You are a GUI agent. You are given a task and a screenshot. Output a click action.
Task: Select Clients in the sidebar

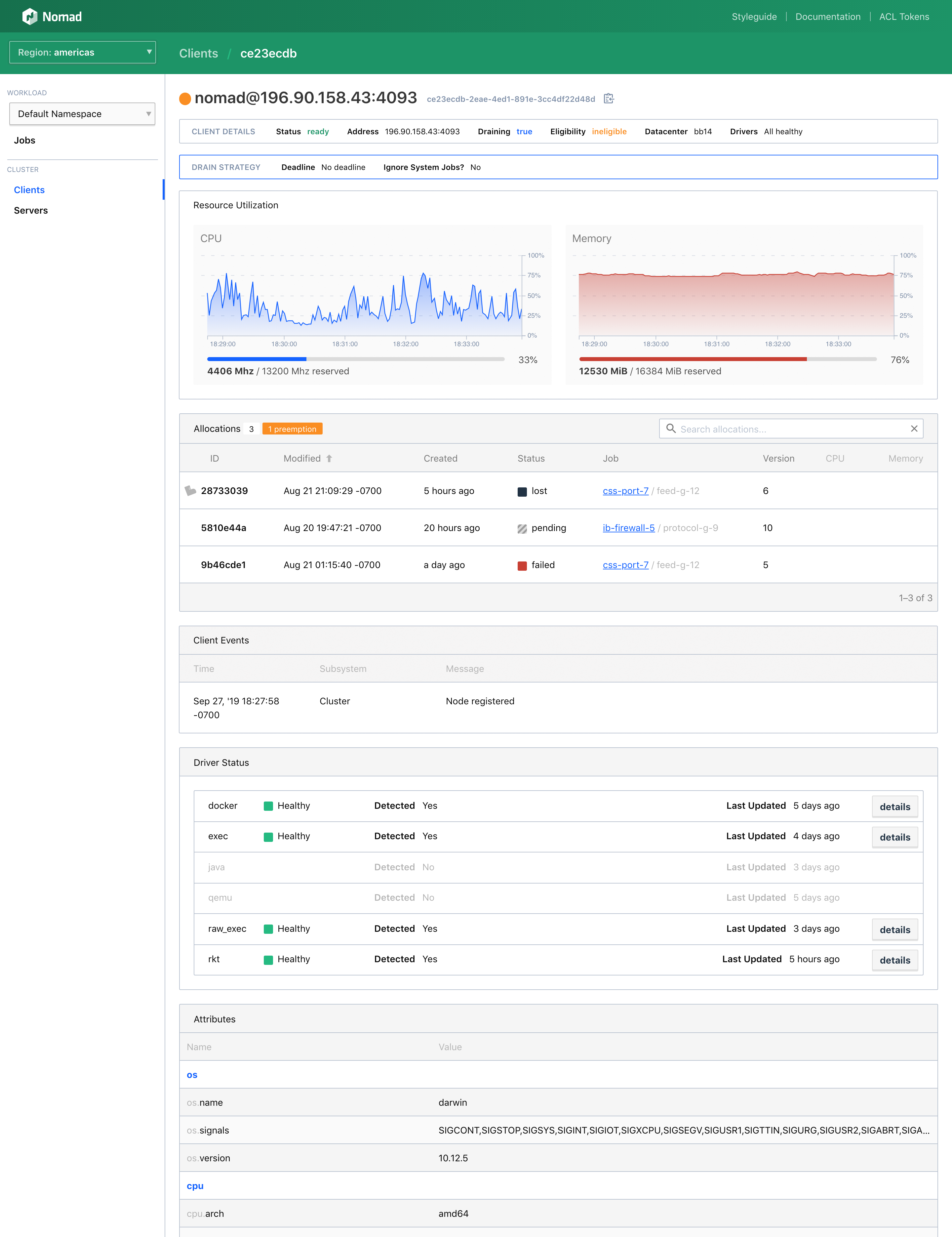point(29,190)
